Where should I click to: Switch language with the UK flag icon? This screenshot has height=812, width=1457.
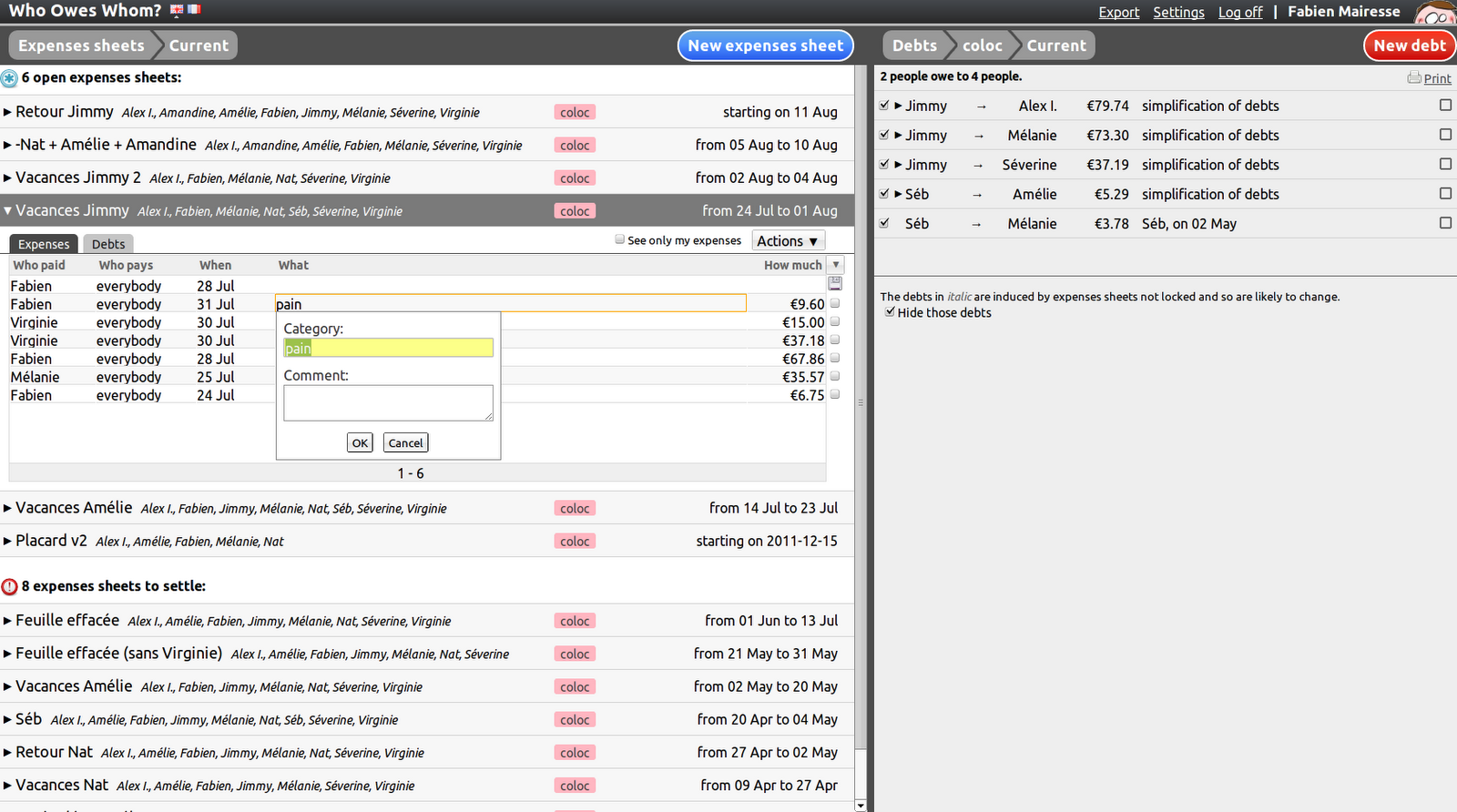pos(177,10)
